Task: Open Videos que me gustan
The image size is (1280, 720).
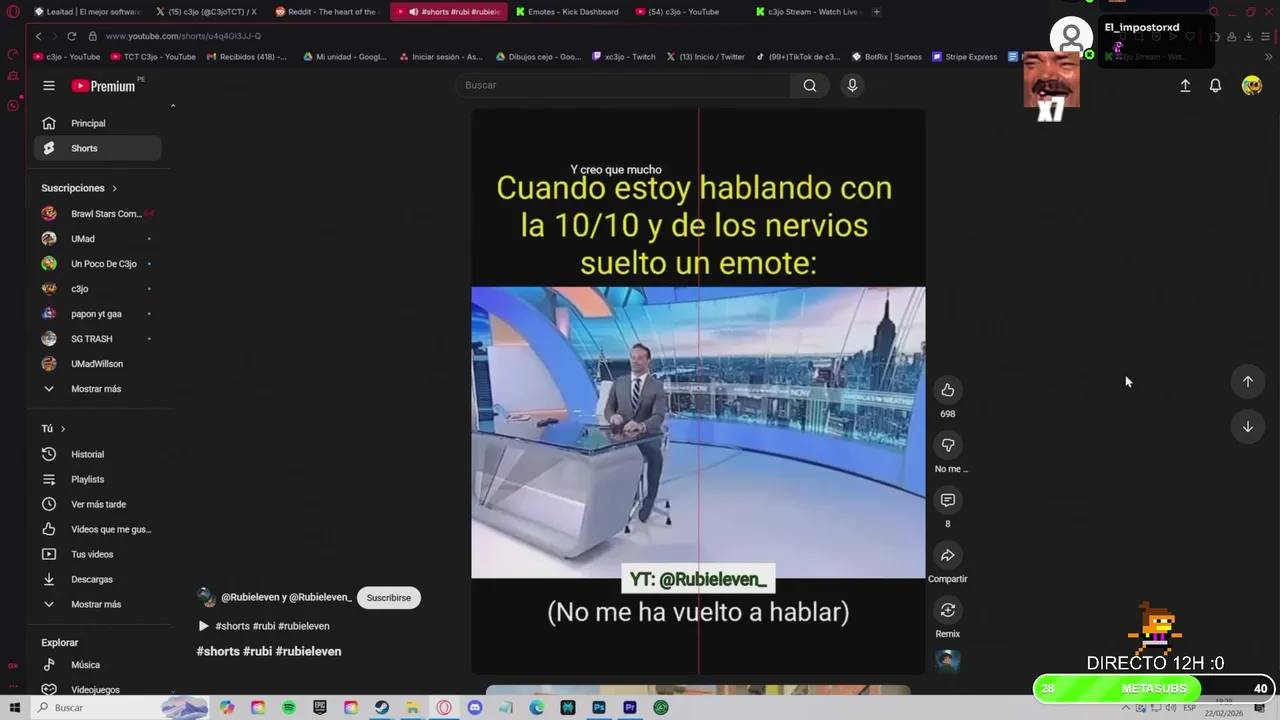Action: (x=98, y=529)
